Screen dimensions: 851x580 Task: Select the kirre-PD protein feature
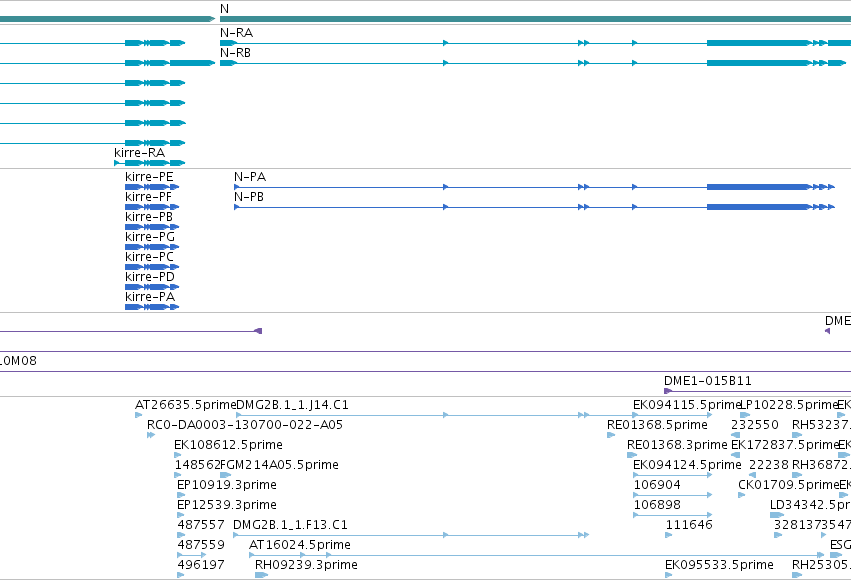pos(152,287)
